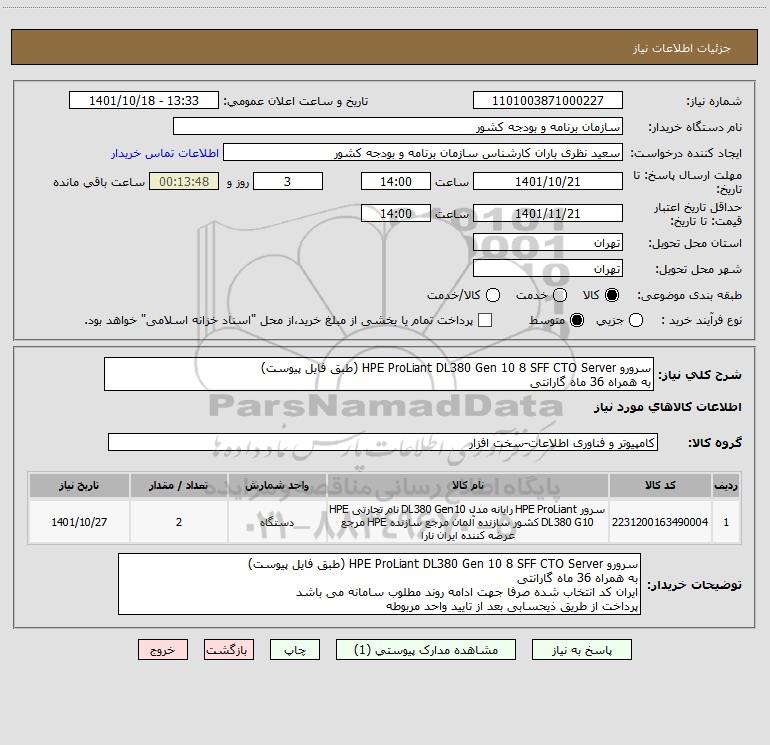This screenshot has height=745, width=770.
Task: Click the نوع فرآیند خرید label
Action: pyautogui.click(x=701, y=320)
